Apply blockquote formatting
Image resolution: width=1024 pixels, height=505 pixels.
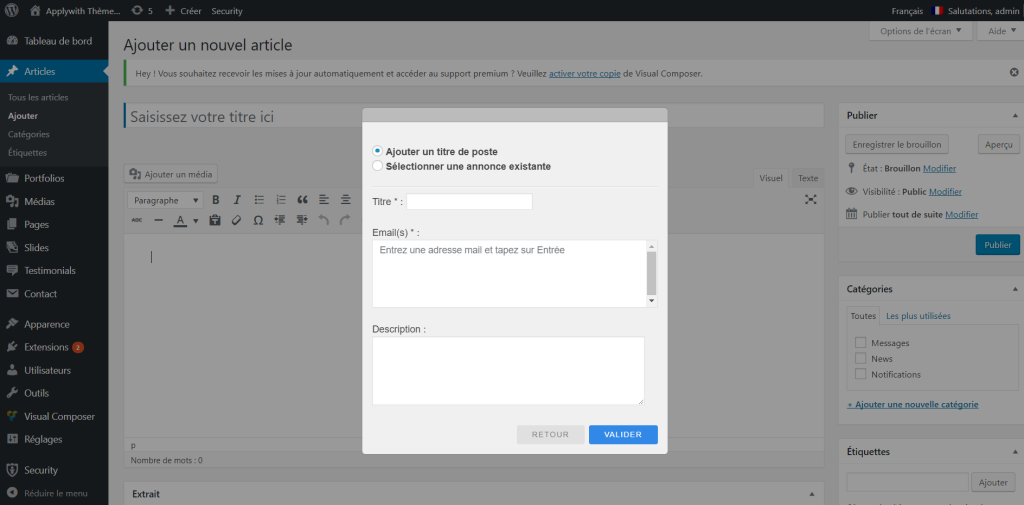[302, 200]
